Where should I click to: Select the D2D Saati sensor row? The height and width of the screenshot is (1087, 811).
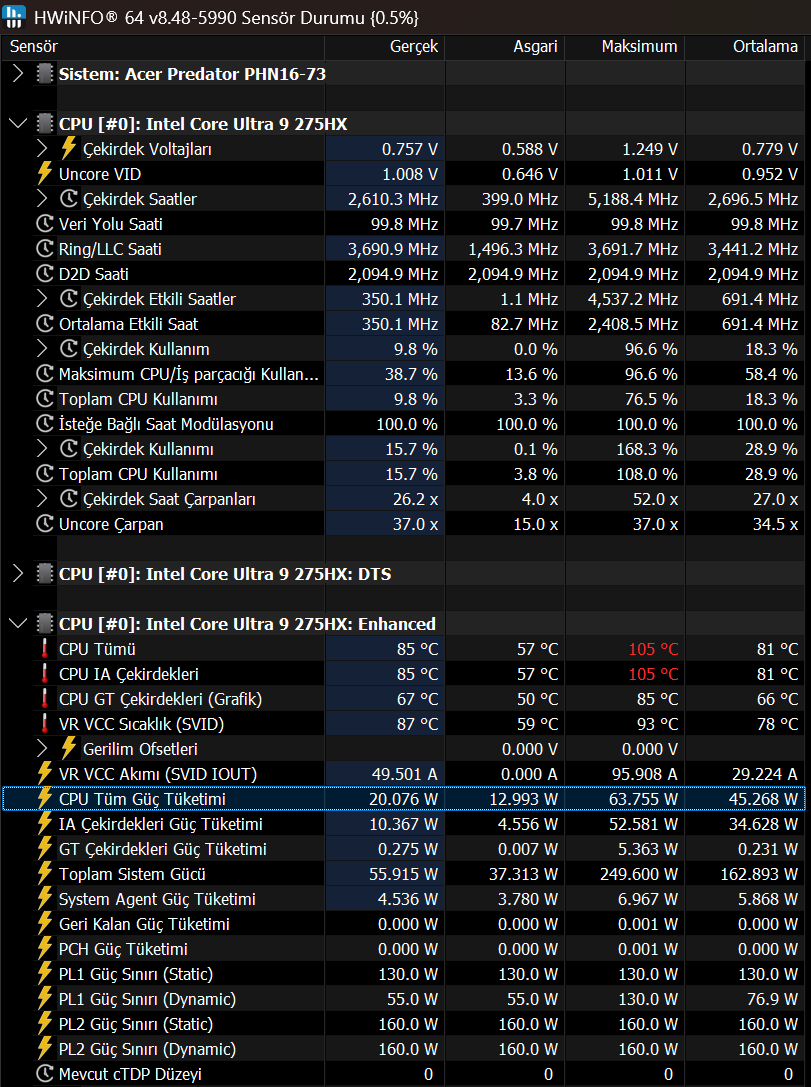click(x=406, y=274)
